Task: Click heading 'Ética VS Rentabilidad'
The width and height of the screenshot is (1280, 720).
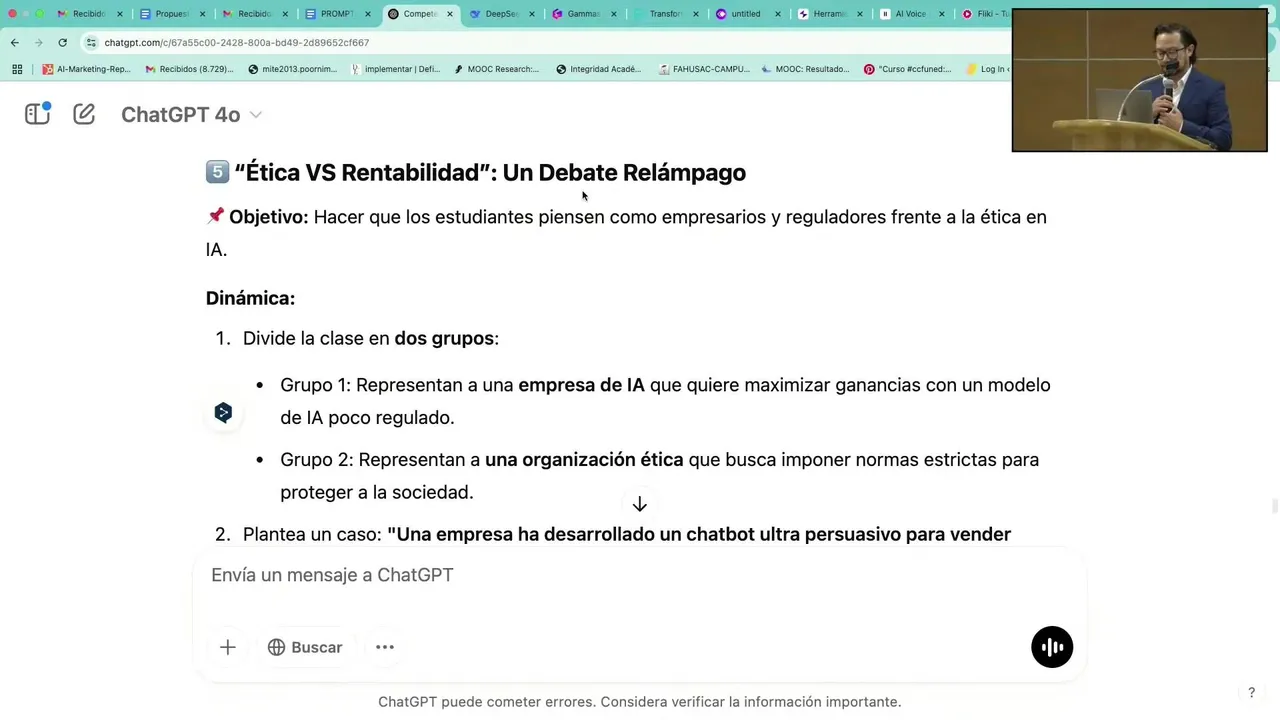Action: click(x=490, y=172)
